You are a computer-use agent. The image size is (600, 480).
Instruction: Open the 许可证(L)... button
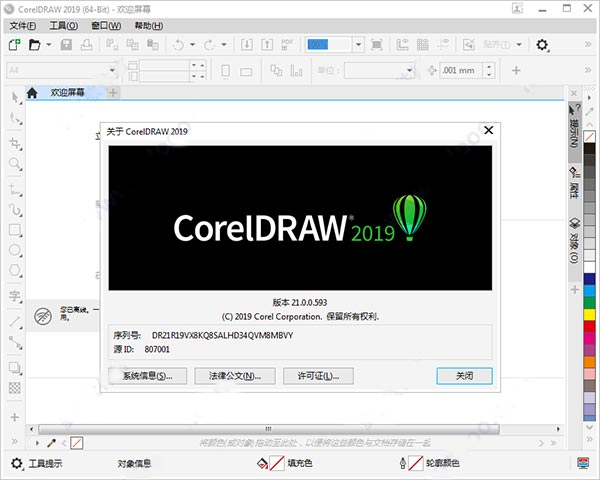click(x=318, y=376)
